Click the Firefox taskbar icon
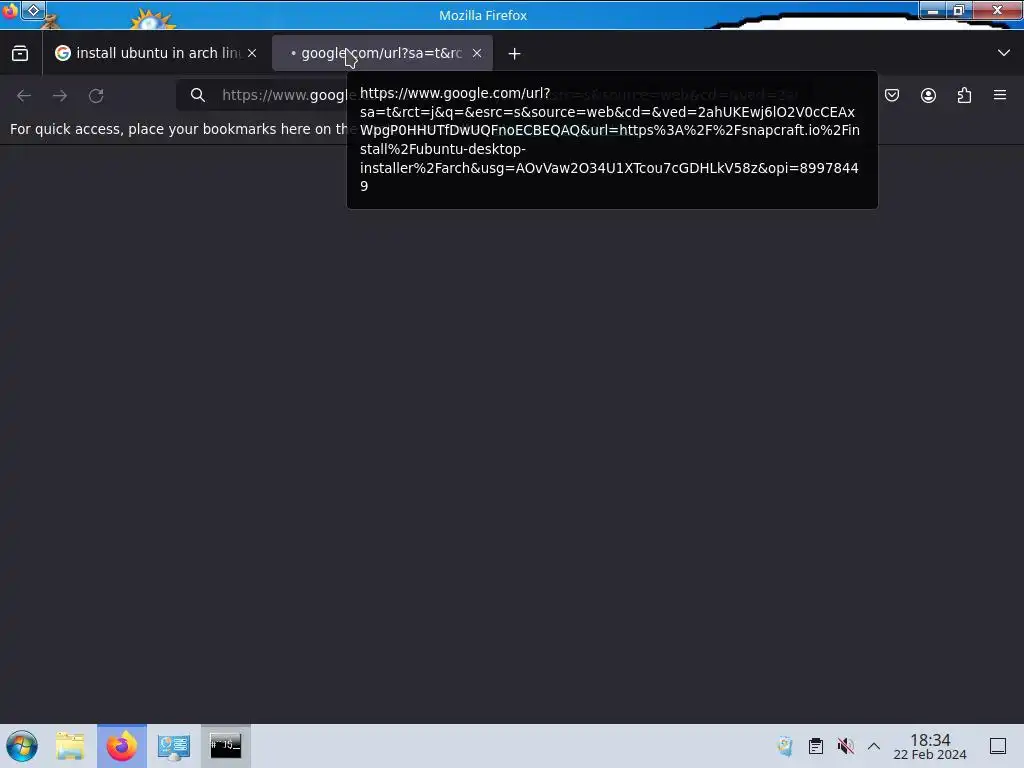1024x768 pixels. click(x=122, y=746)
